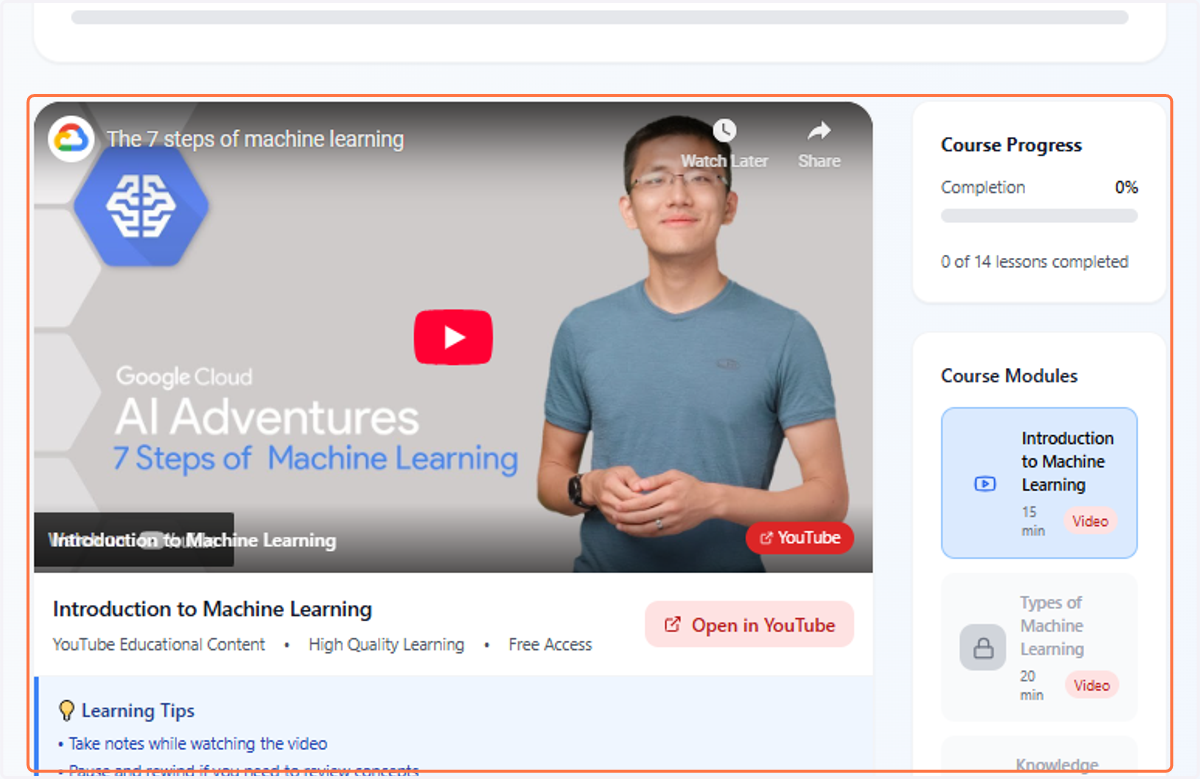The height and width of the screenshot is (779, 1200).
Task: Select Introduction to Machine Learning module
Action: [1039, 483]
